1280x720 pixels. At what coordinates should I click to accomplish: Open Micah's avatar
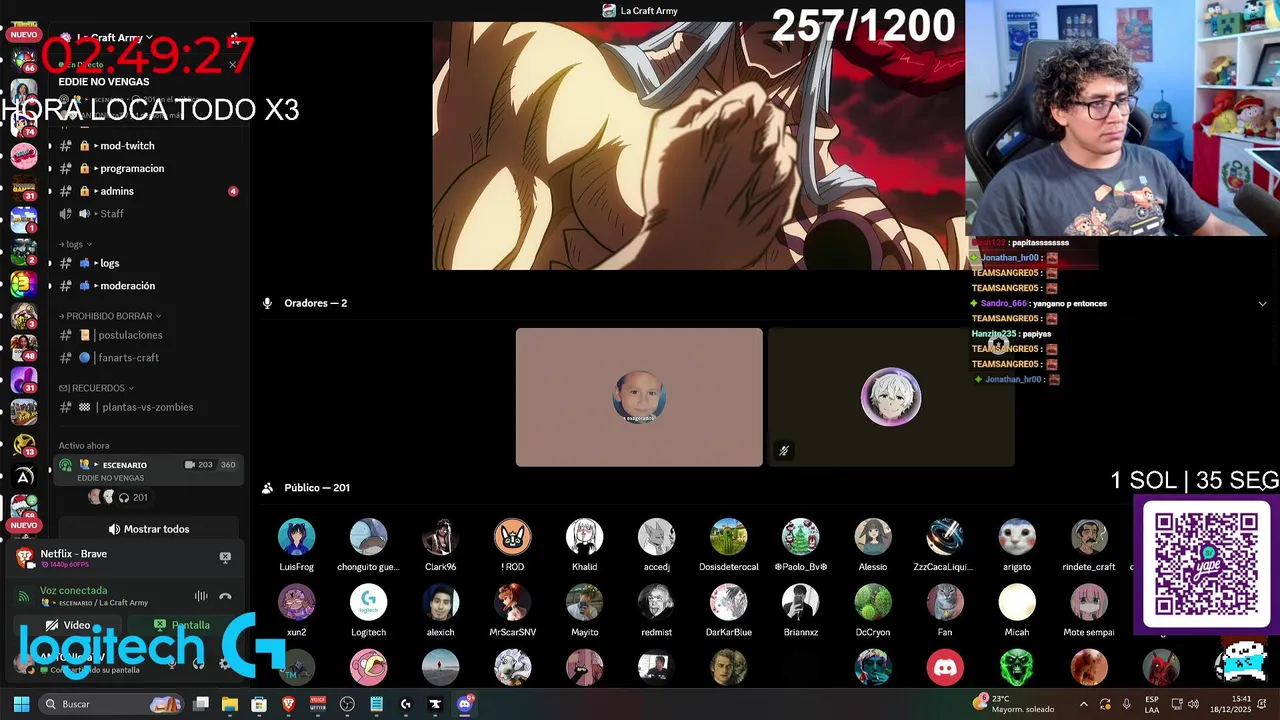pos(1016,603)
